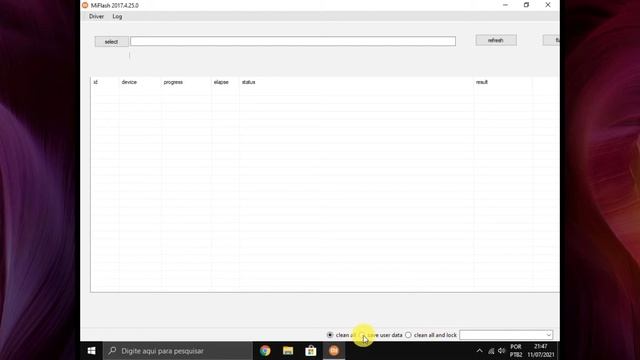Screen dimensions: 640x360
Task: Focus the firmware path input field
Action: [293, 41]
